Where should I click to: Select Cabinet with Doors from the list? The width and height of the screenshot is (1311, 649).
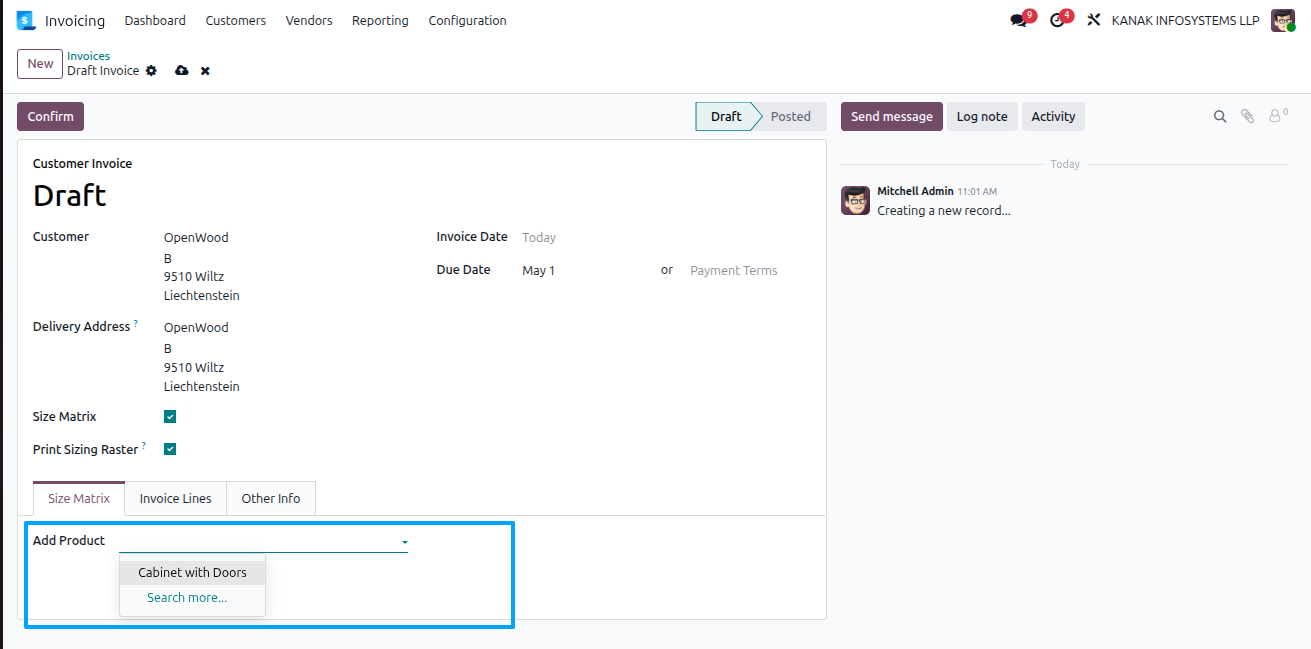pos(192,573)
